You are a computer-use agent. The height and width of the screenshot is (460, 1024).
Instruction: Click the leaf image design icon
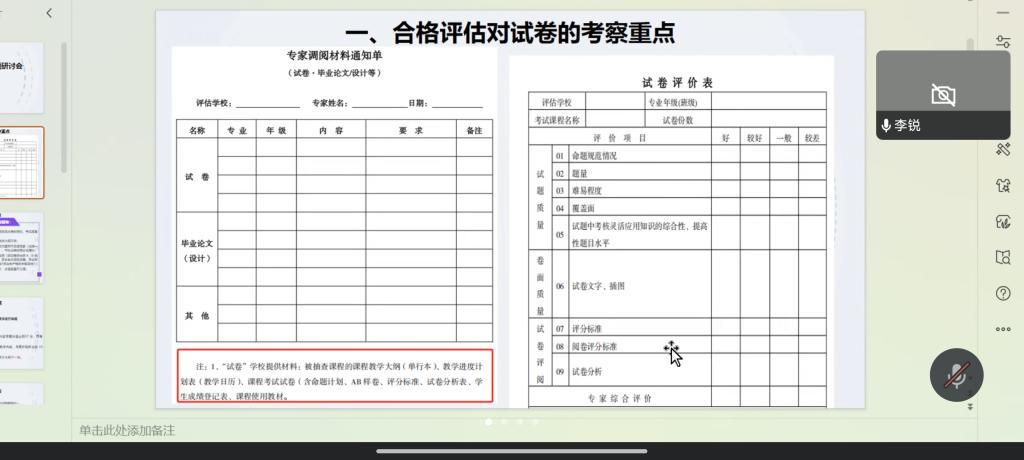click(x=1003, y=222)
